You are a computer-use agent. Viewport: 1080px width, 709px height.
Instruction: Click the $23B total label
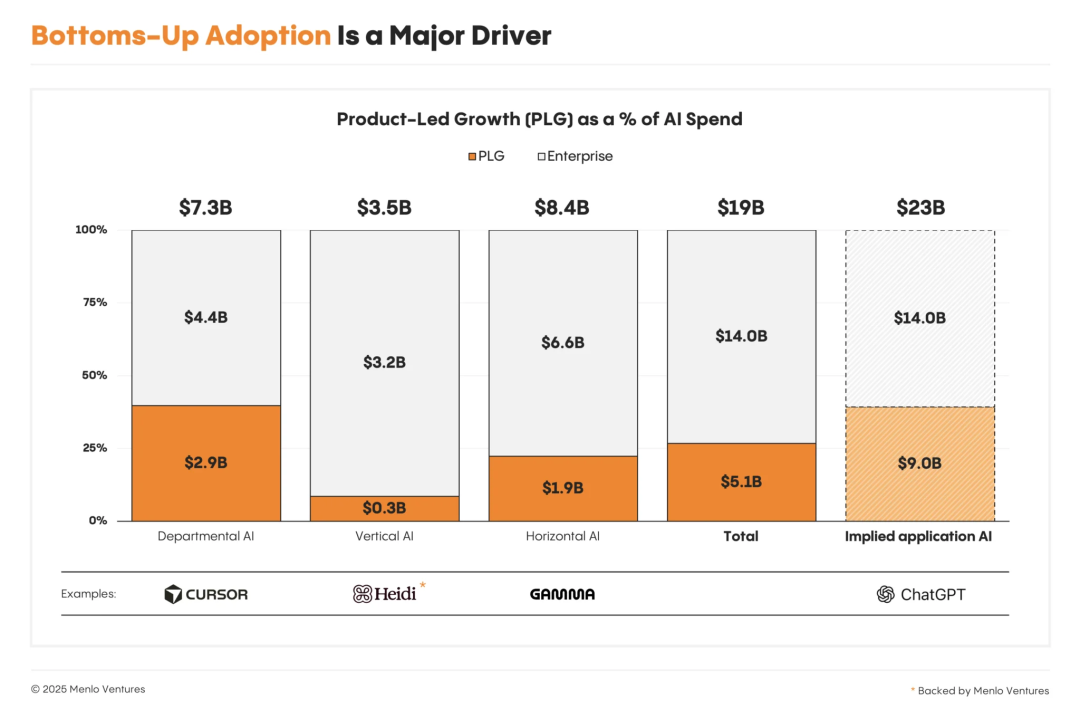coord(920,208)
